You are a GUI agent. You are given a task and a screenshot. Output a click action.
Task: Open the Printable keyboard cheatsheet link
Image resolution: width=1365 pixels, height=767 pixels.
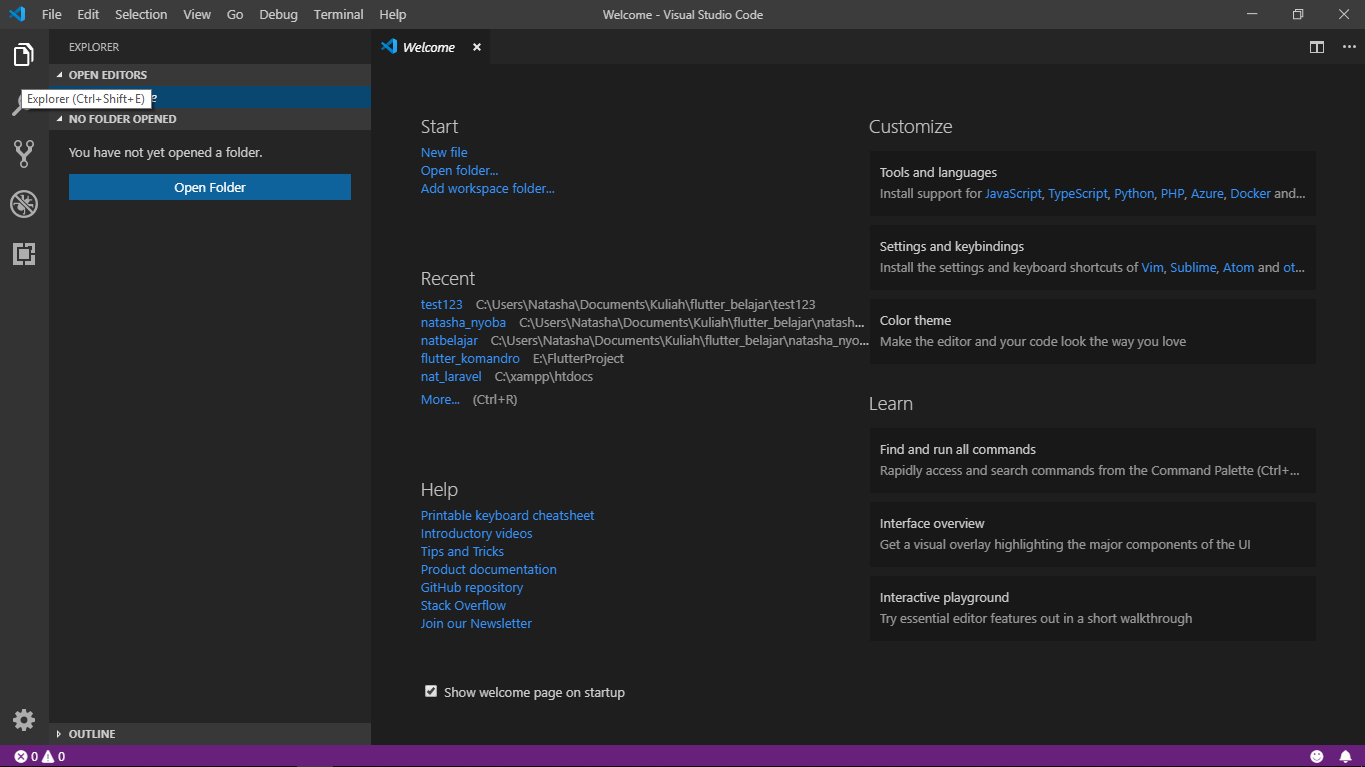(507, 514)
